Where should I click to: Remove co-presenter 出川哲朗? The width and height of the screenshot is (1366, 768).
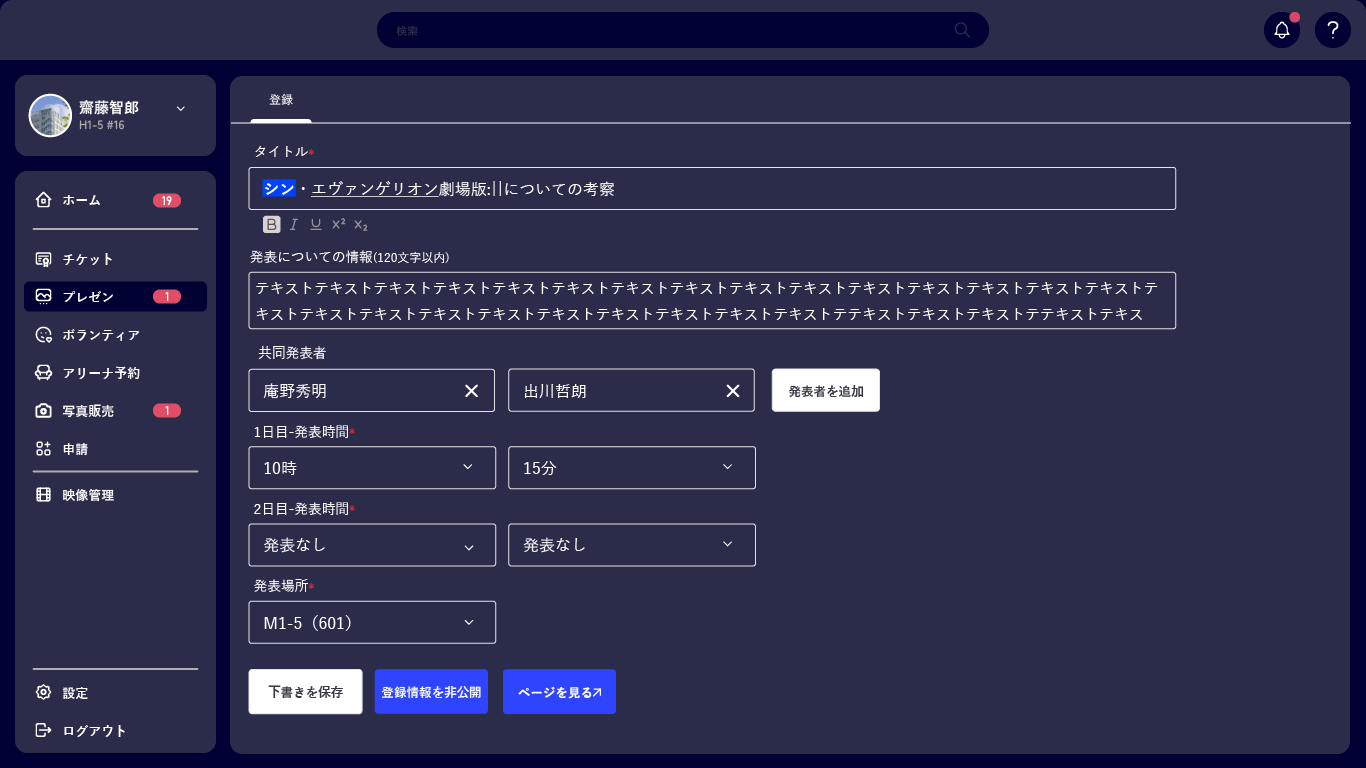point(732,390)
